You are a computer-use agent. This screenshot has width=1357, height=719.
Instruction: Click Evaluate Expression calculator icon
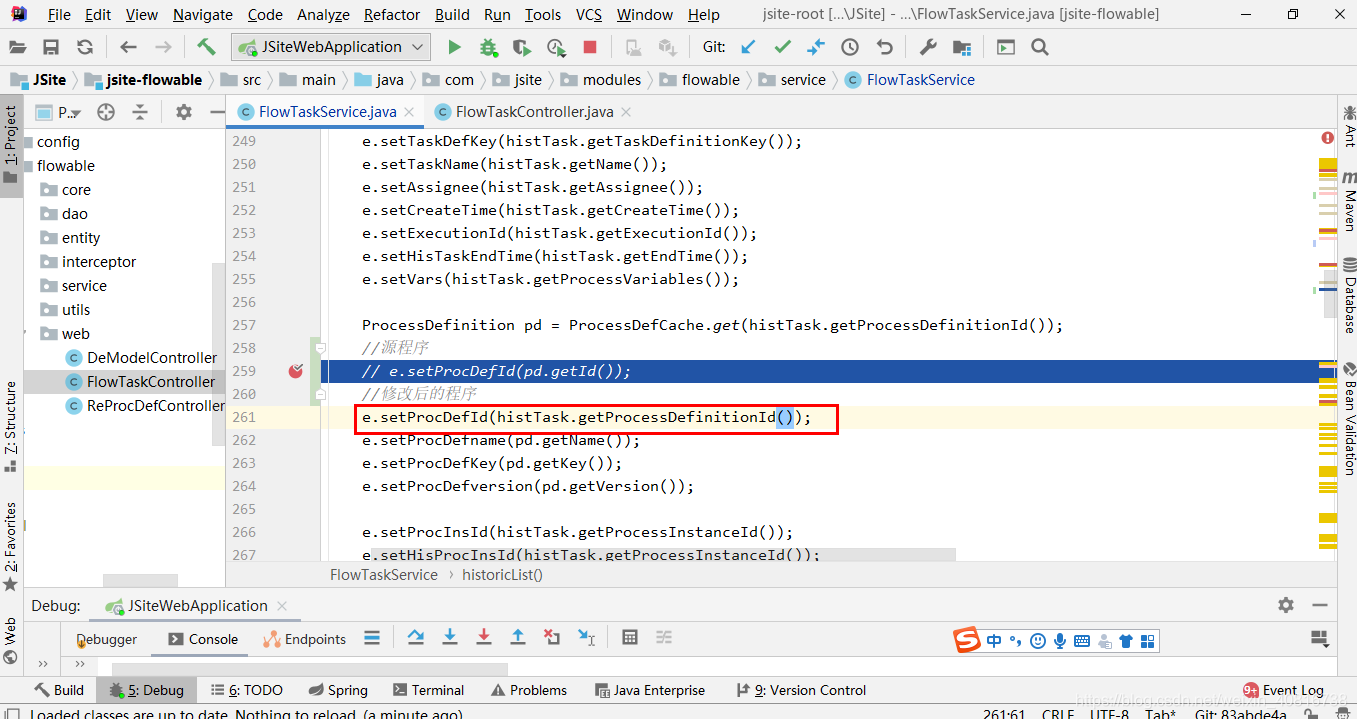click(630, 637)
